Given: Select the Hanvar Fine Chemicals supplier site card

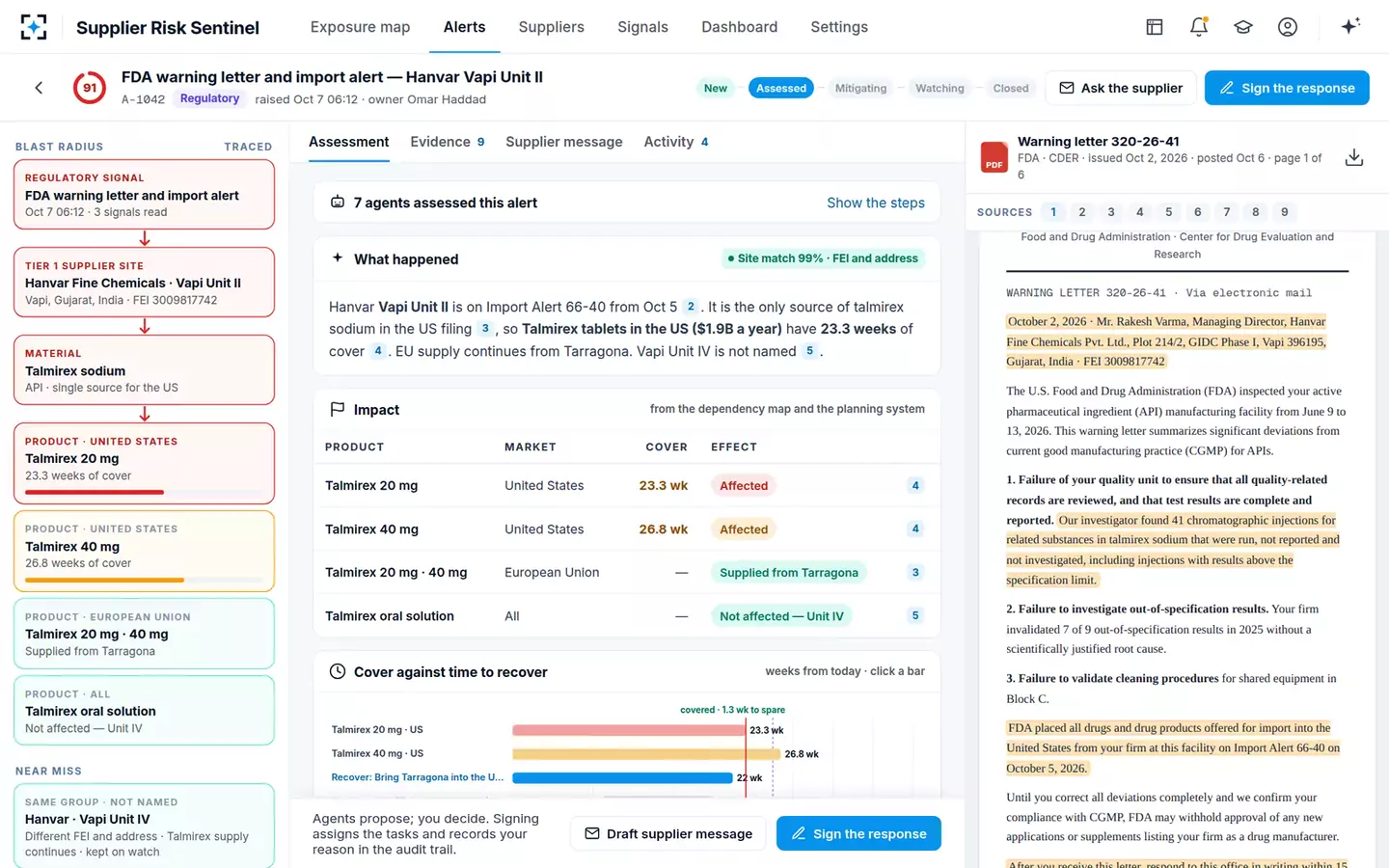Looking at the screenshot, I should coord(144,283).
